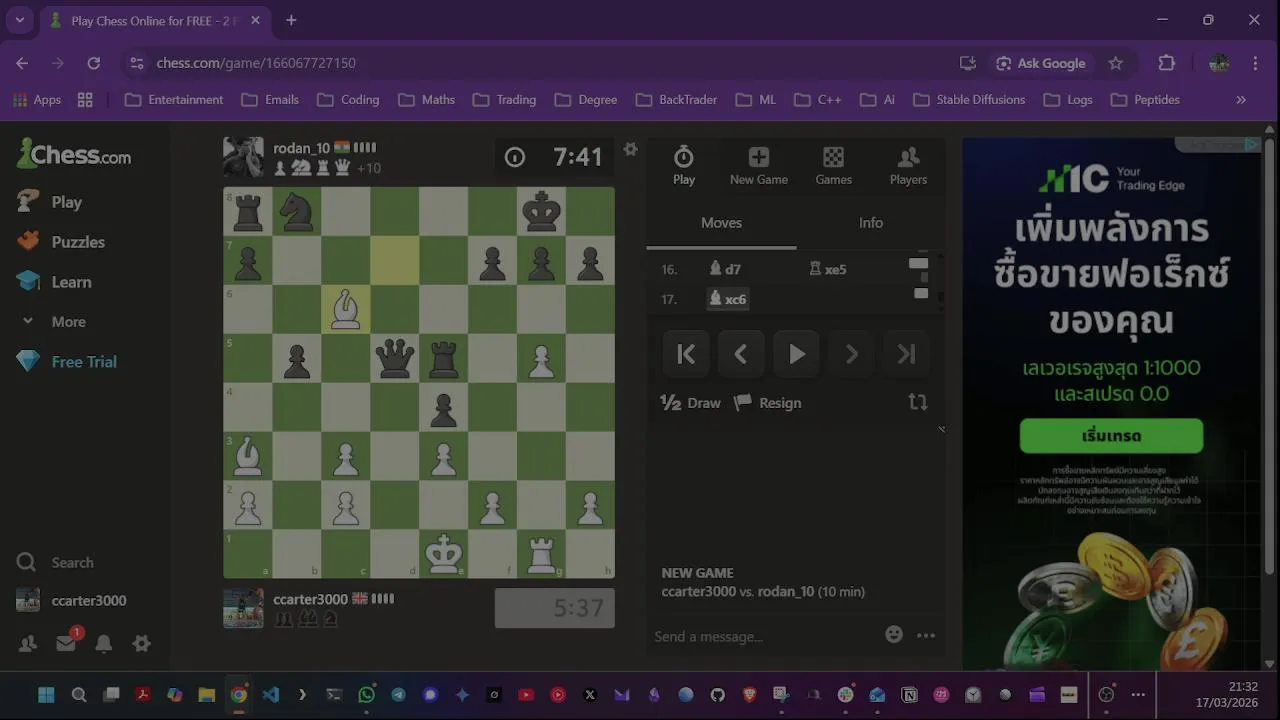The width and height of the screenshot is (1280, 720).
Task: Resign the game
Action: (x=768, y=403)
